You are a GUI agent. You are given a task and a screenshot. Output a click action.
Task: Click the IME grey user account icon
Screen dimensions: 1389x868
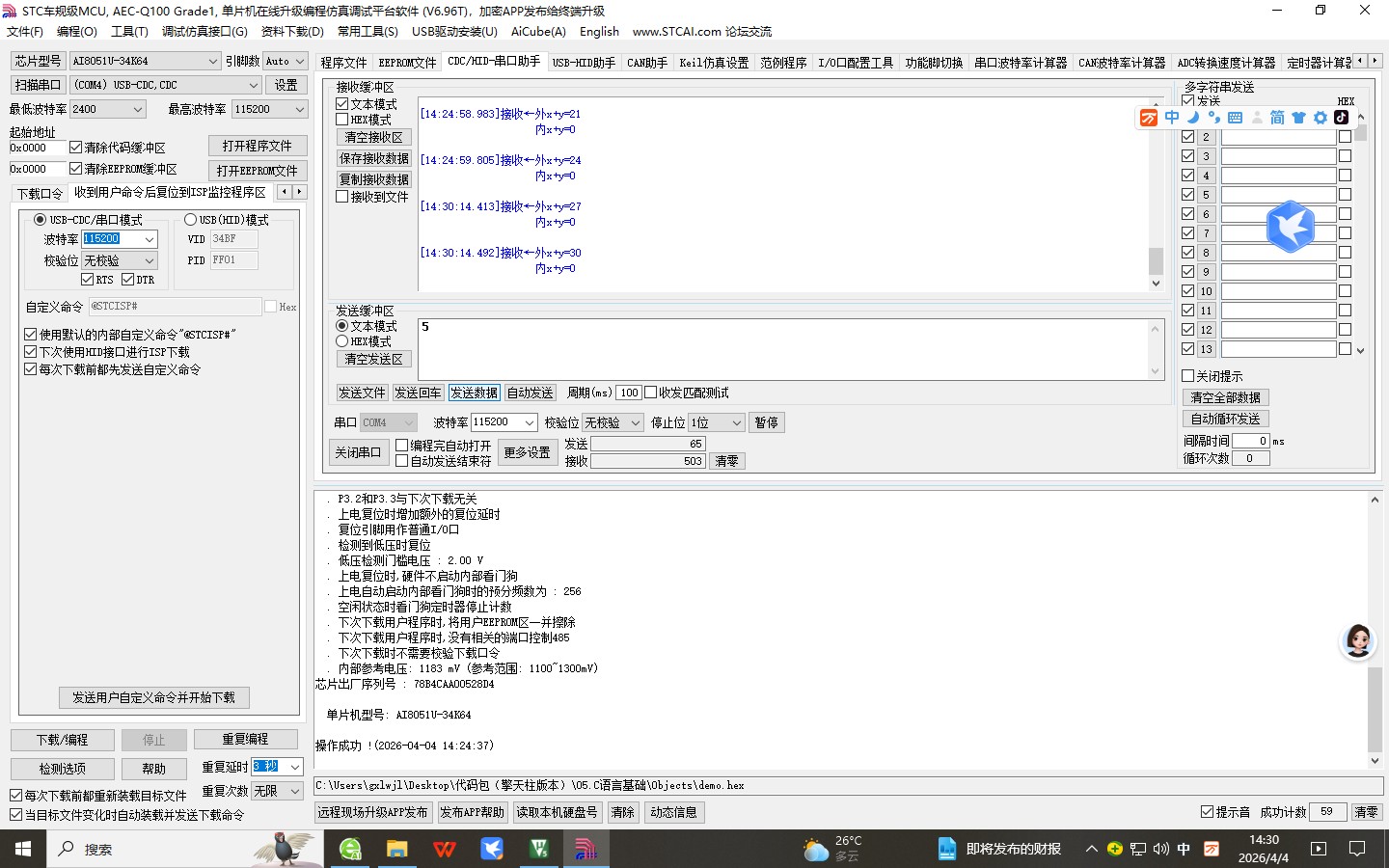pos(1256,118)
